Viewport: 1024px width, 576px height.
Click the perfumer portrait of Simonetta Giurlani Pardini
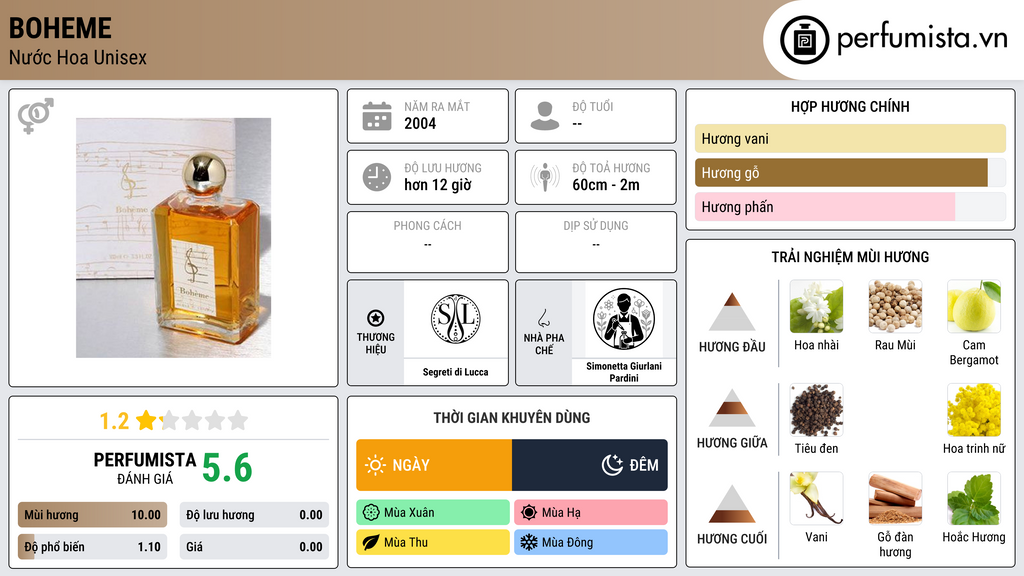click(x=624, y=319)
